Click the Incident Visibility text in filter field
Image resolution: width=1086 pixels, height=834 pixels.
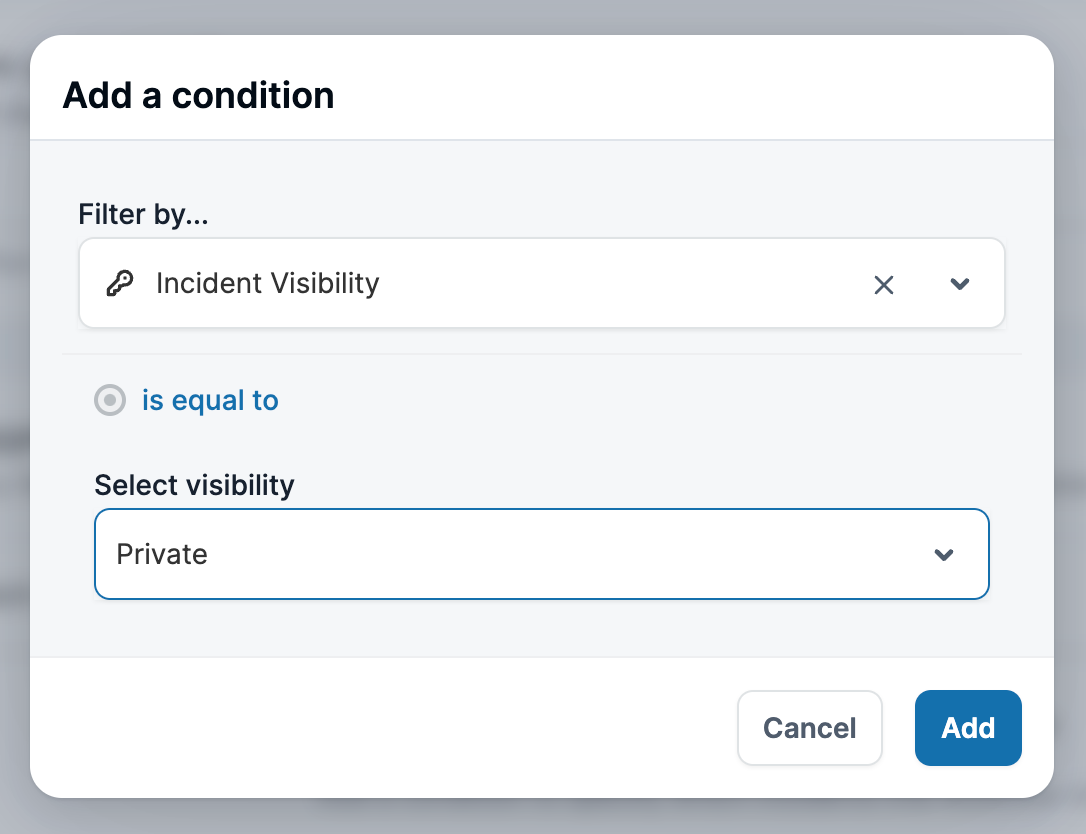coord(267,283)
